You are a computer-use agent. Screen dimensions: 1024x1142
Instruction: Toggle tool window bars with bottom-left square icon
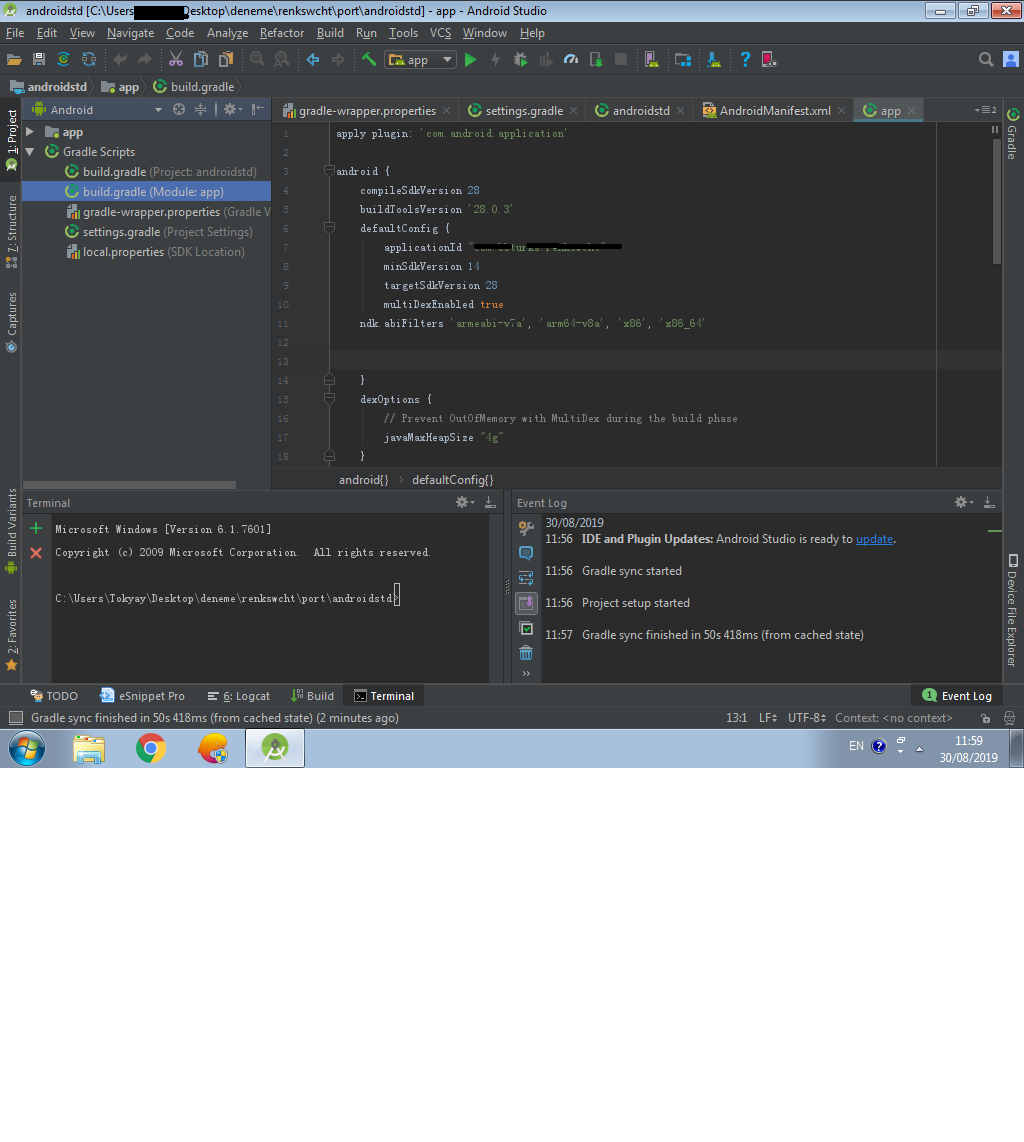pyautogui.click(x=15, y=718)
